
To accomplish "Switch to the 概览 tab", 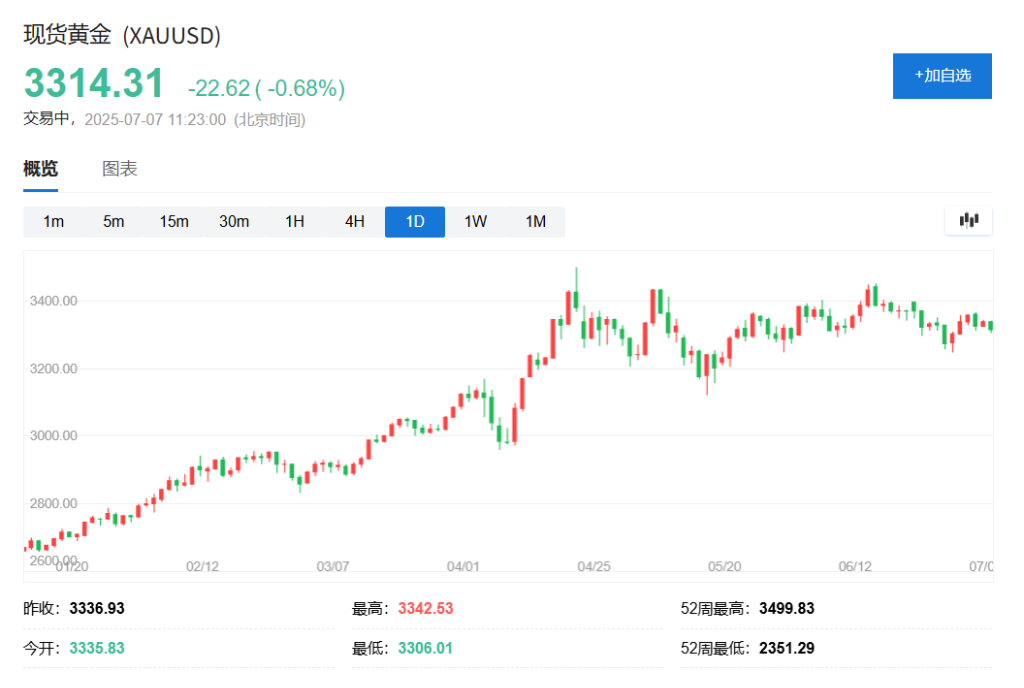I will pyautogui.click(x=41, y=169).
